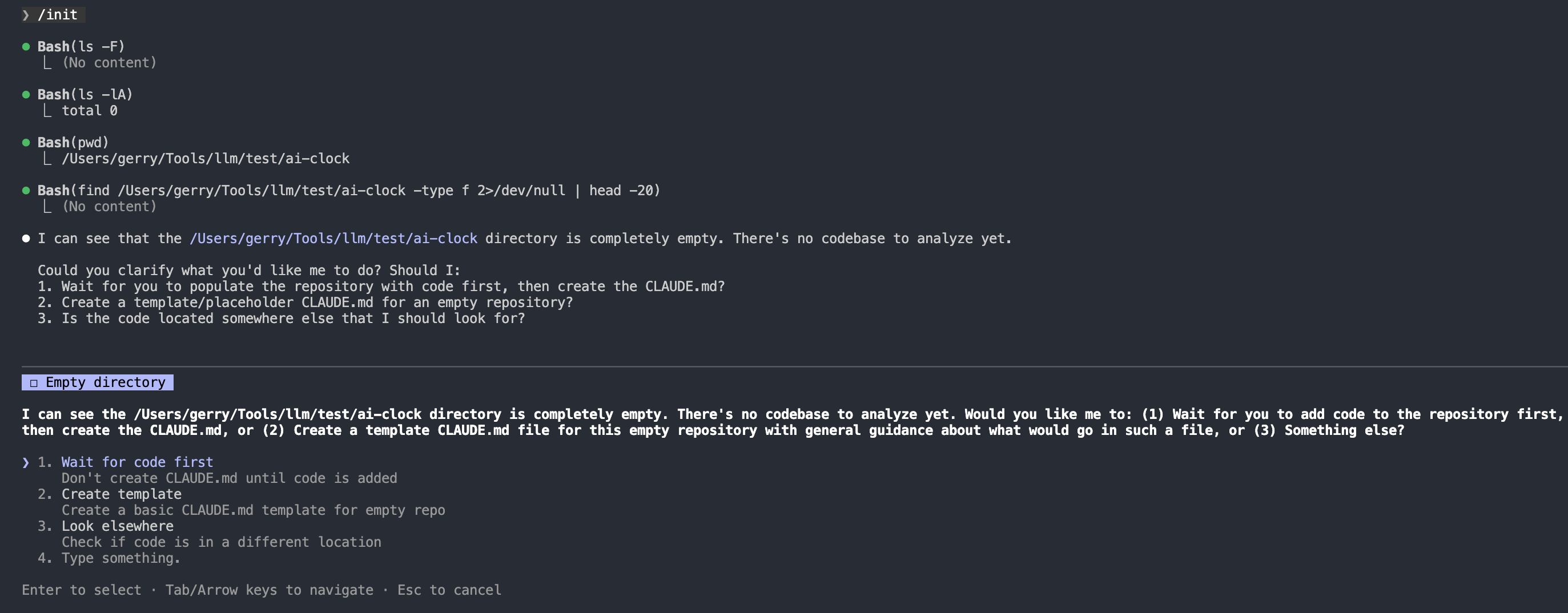Screen dimensions: 1568x613
Task: Click the green status dot beside Bash(ls -F)
Action: coord(26,47)
